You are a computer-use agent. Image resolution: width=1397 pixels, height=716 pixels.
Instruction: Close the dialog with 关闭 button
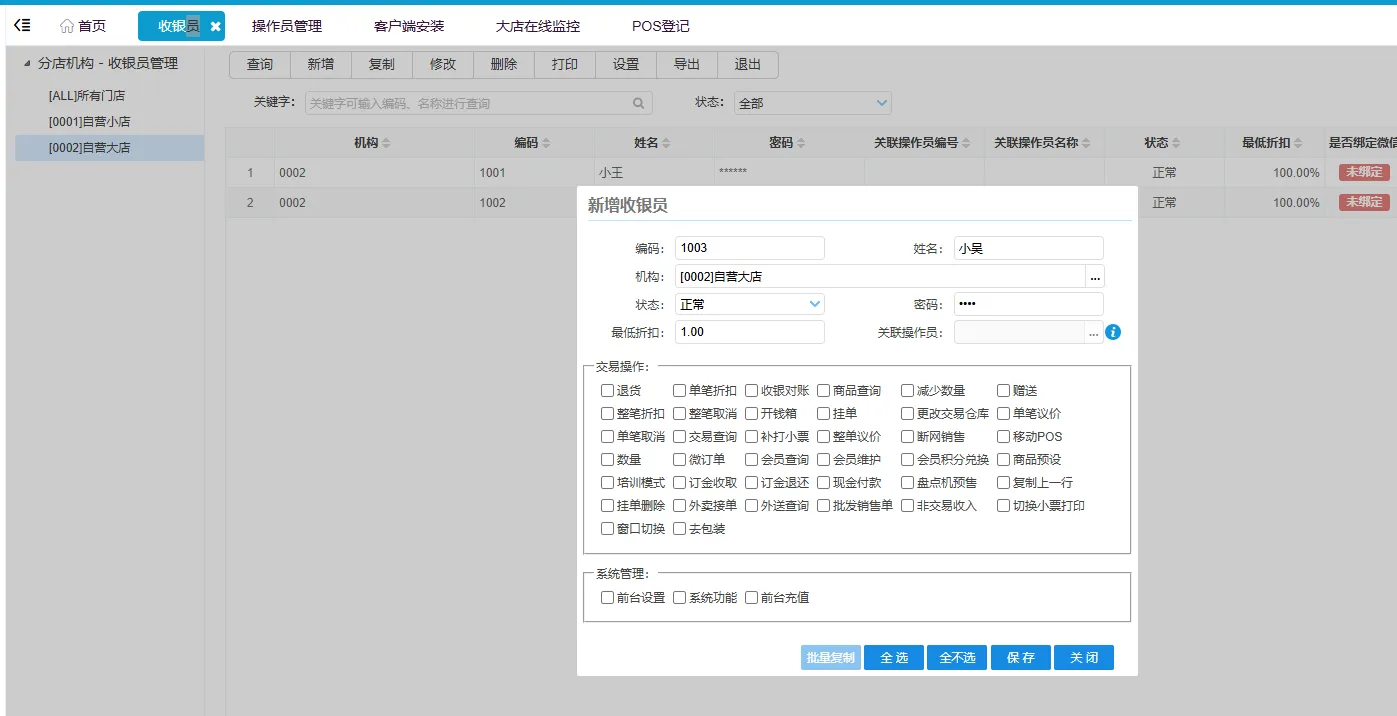[x=1084, y=658]
